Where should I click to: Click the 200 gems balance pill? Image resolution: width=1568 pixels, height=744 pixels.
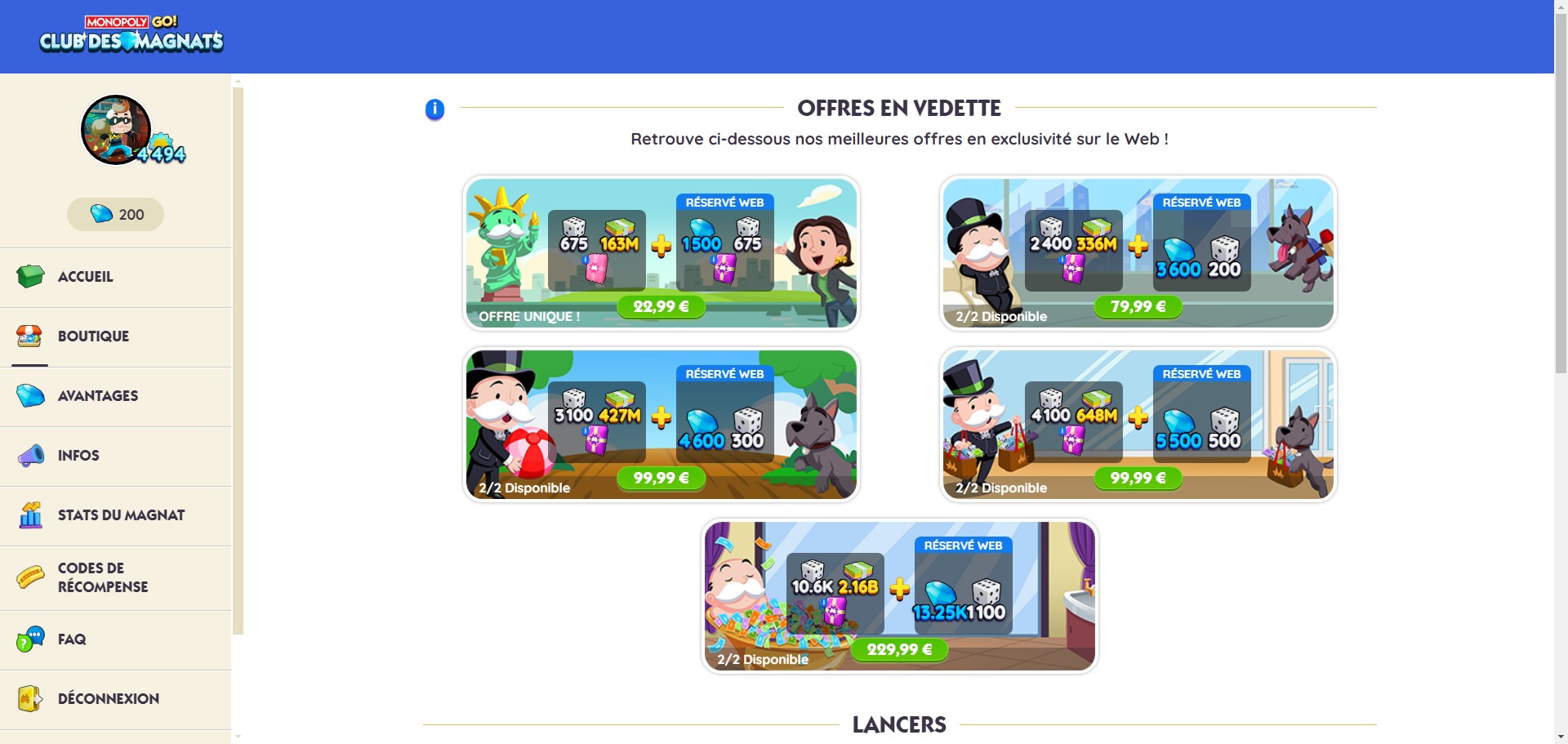(x=116, y=215)
